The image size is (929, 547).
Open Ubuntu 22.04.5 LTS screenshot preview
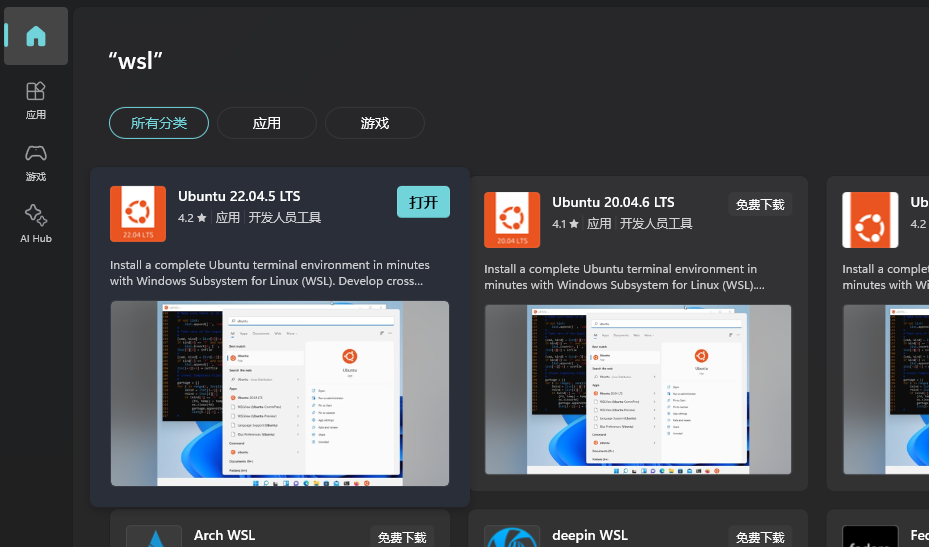(x=280, y=394)
